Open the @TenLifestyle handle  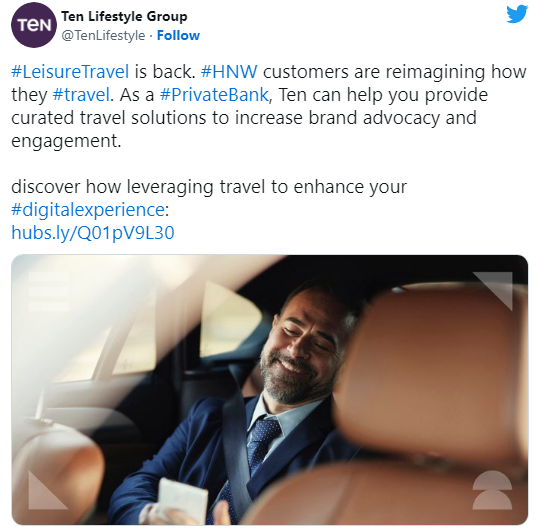pos(103,35)
